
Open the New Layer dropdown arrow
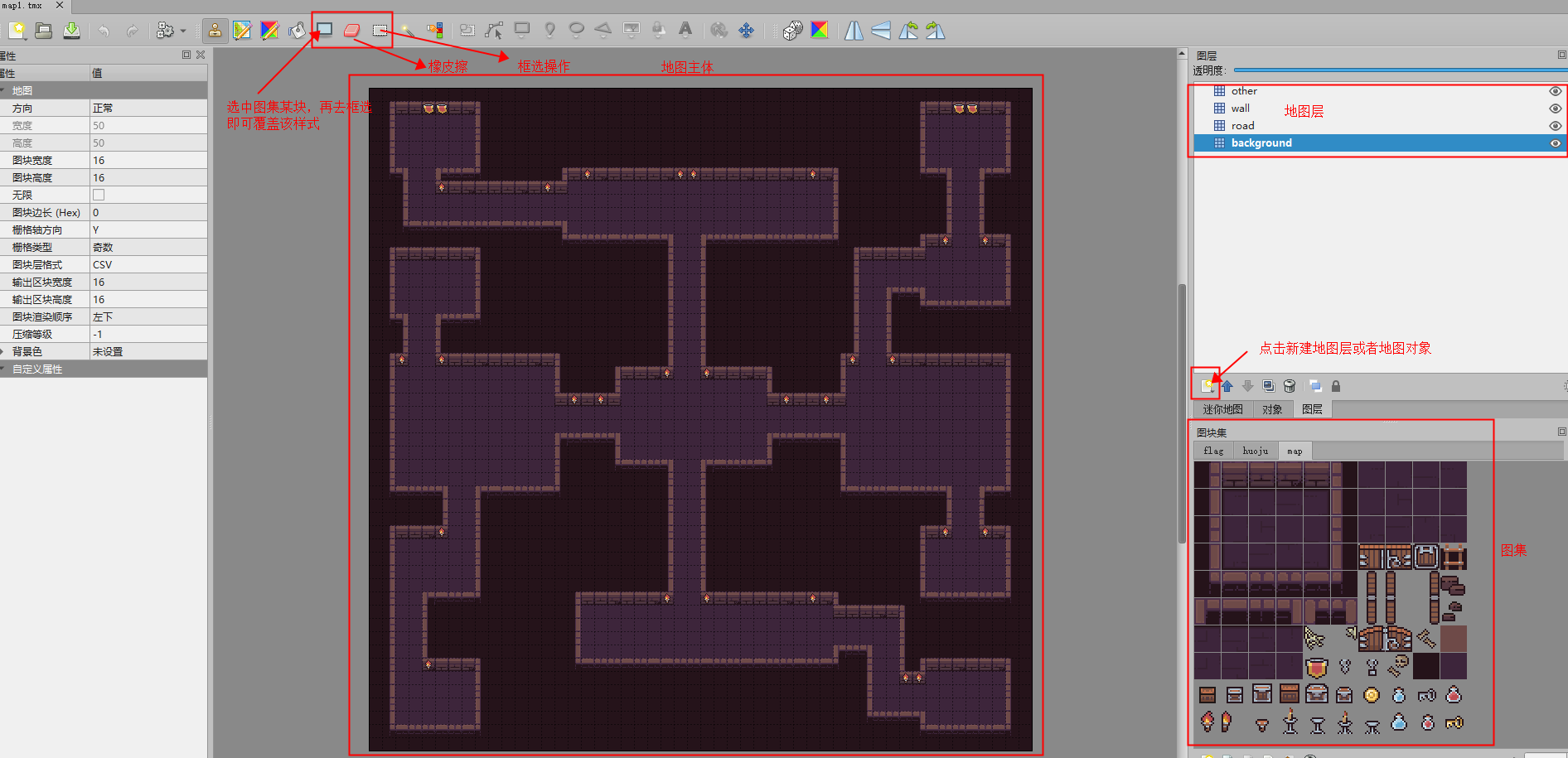[x=1215, y=391]
